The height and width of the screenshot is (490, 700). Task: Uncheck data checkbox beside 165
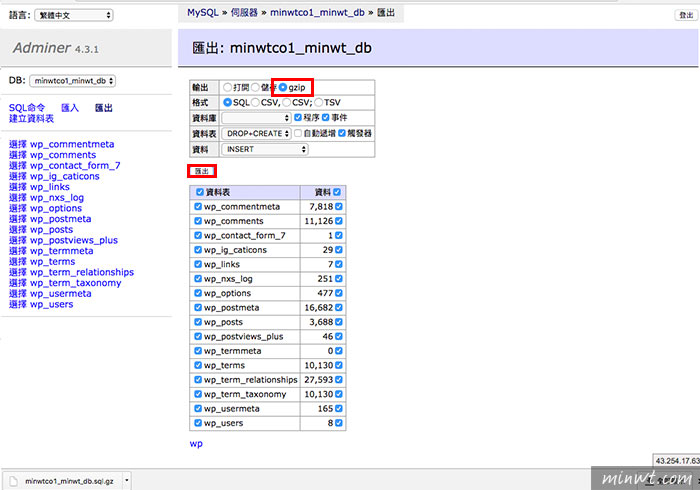coord(339,408)
